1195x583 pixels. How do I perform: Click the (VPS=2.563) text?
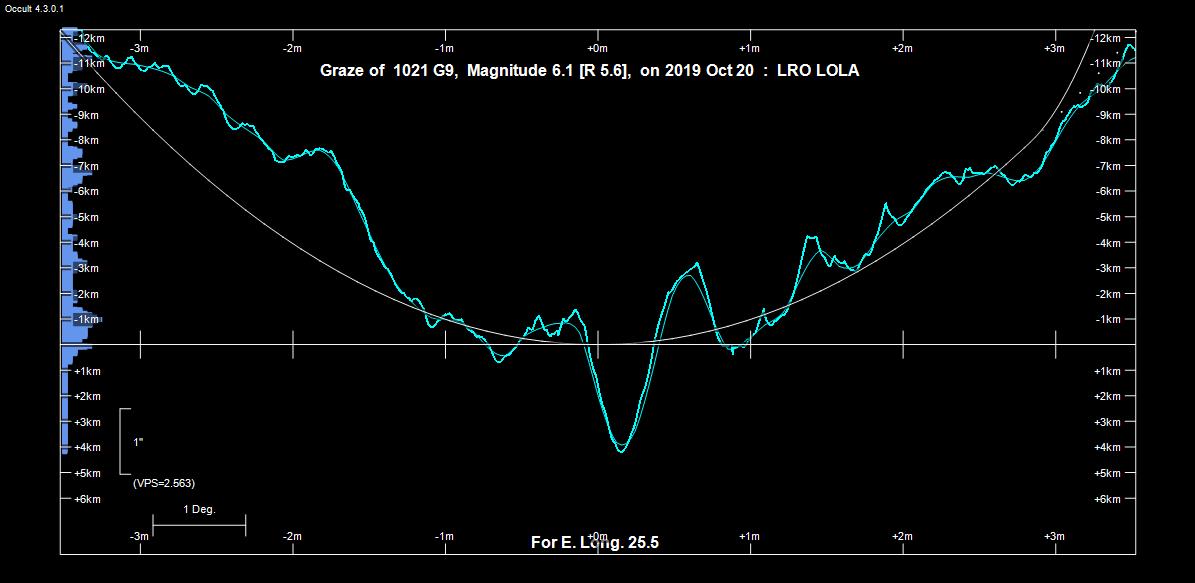164,483
